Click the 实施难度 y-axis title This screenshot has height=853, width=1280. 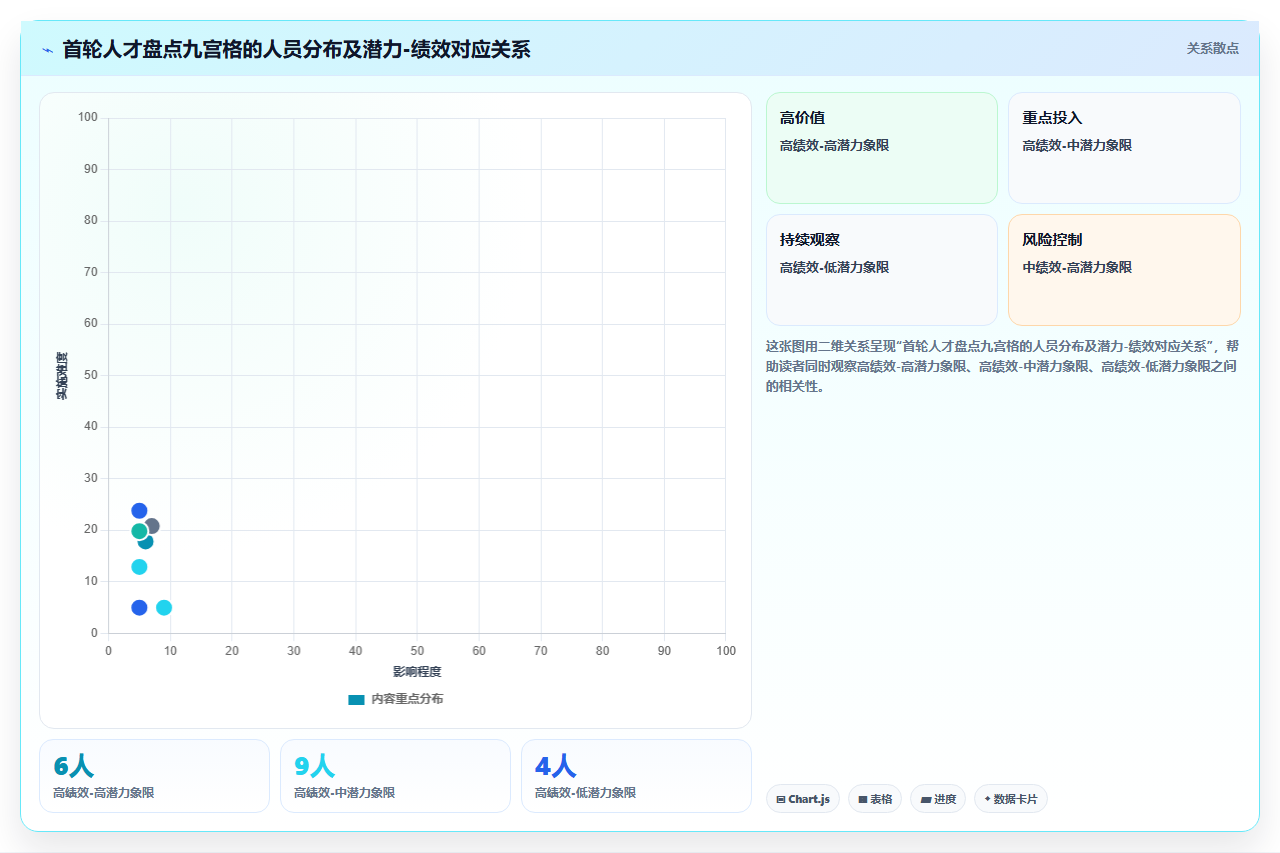pos(62,376)
